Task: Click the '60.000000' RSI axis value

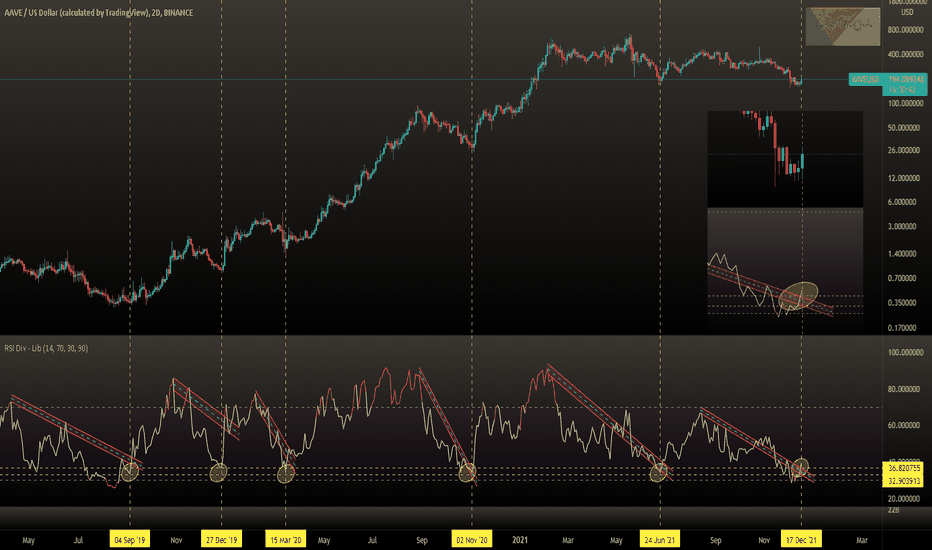Action: 903,425
